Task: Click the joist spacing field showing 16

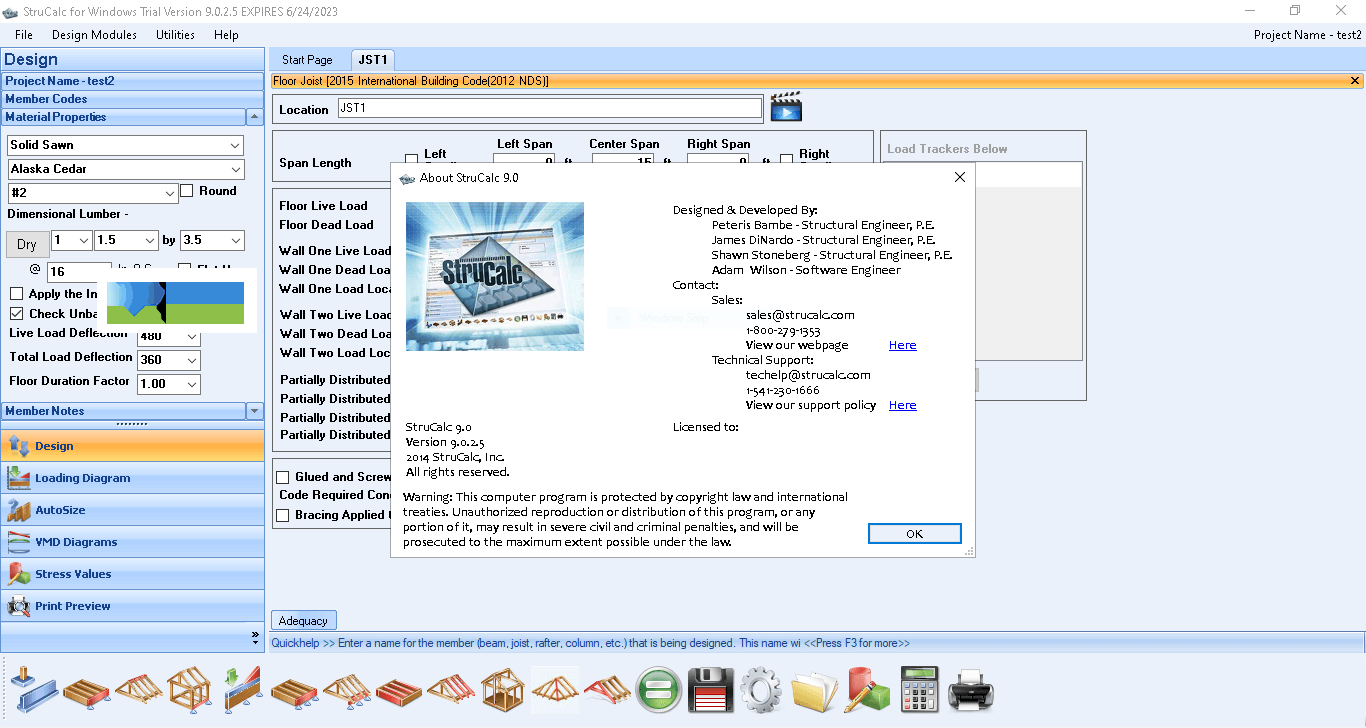Action: 79,272
